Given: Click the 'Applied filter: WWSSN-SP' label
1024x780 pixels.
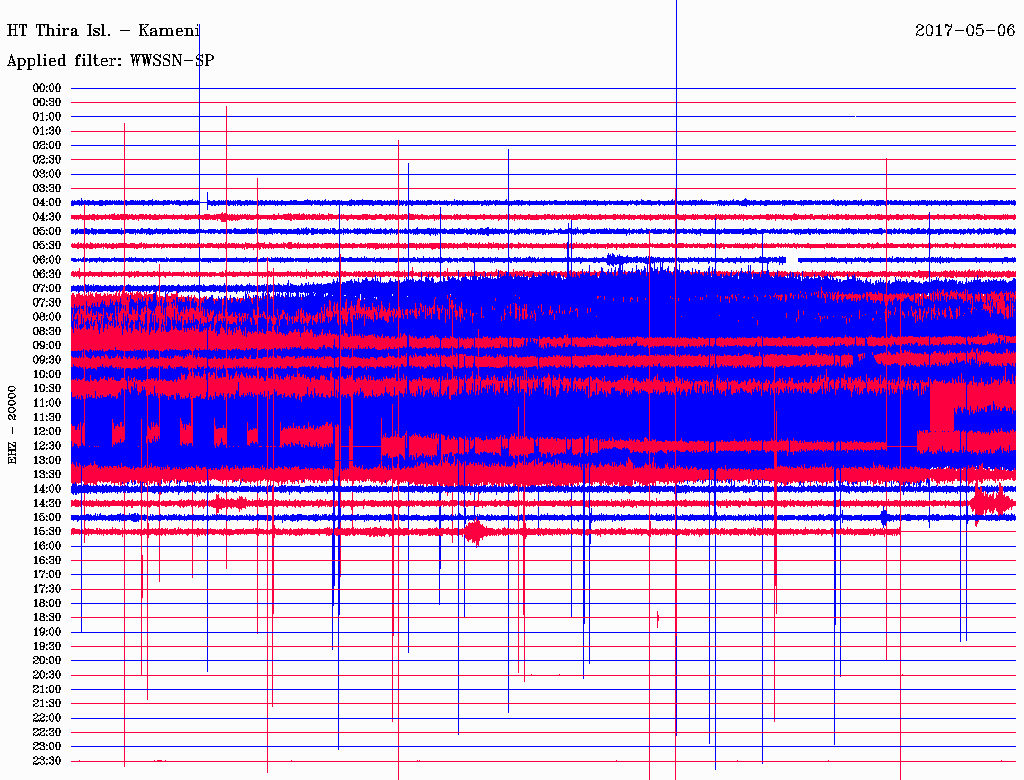Looking at the screenshot, I should click(110, 60).
